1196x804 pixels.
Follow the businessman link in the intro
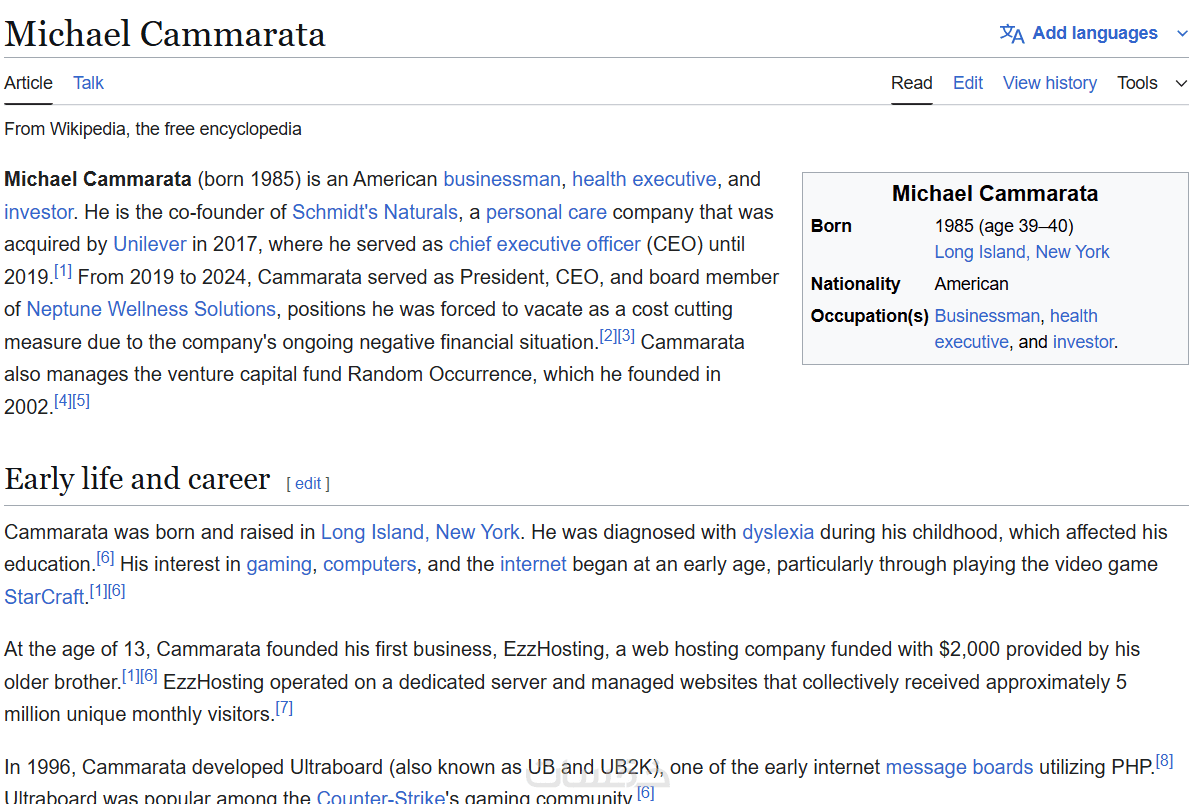[x=502, y=179]
